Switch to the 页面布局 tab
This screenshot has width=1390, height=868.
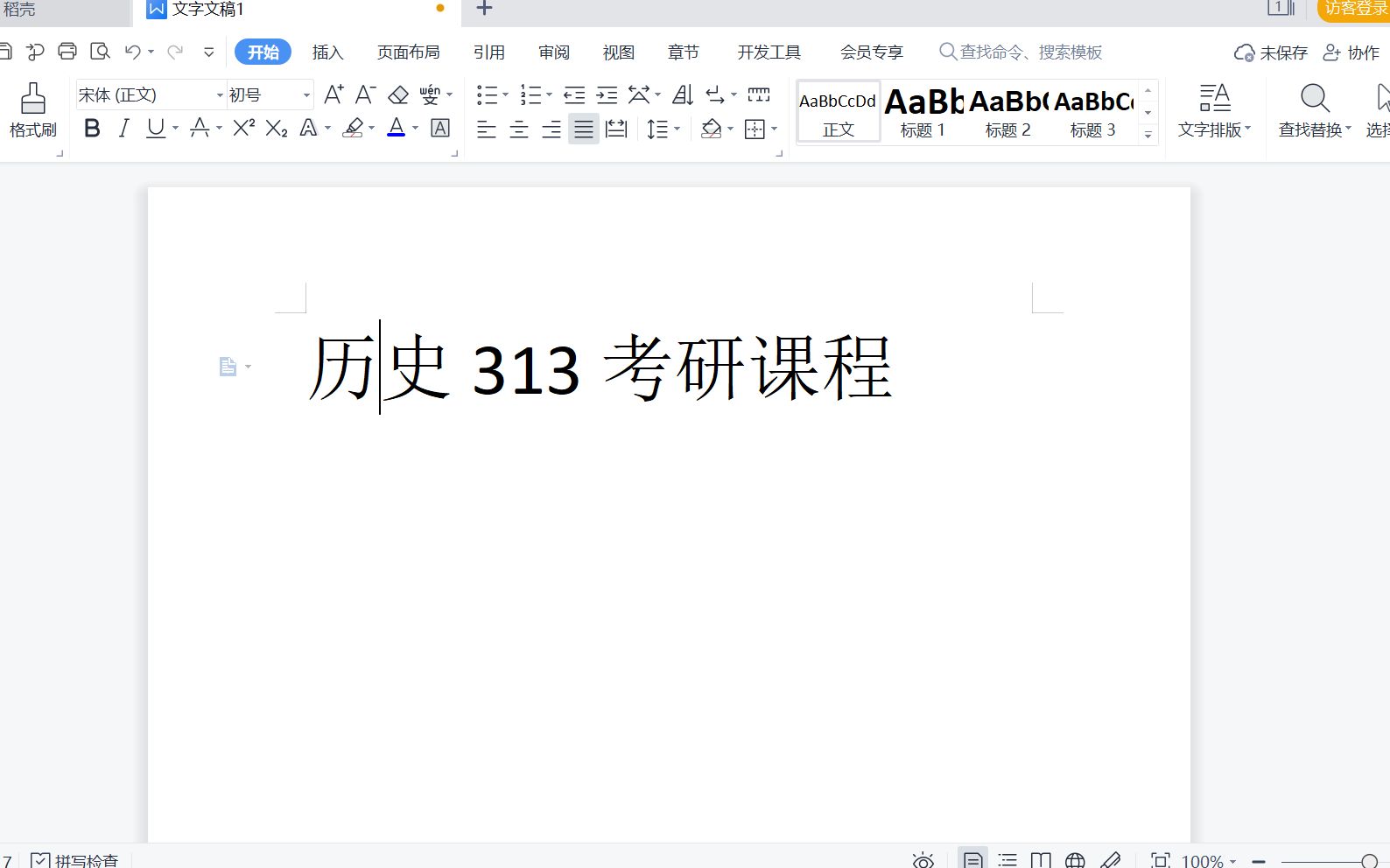(x=408, y=52)
